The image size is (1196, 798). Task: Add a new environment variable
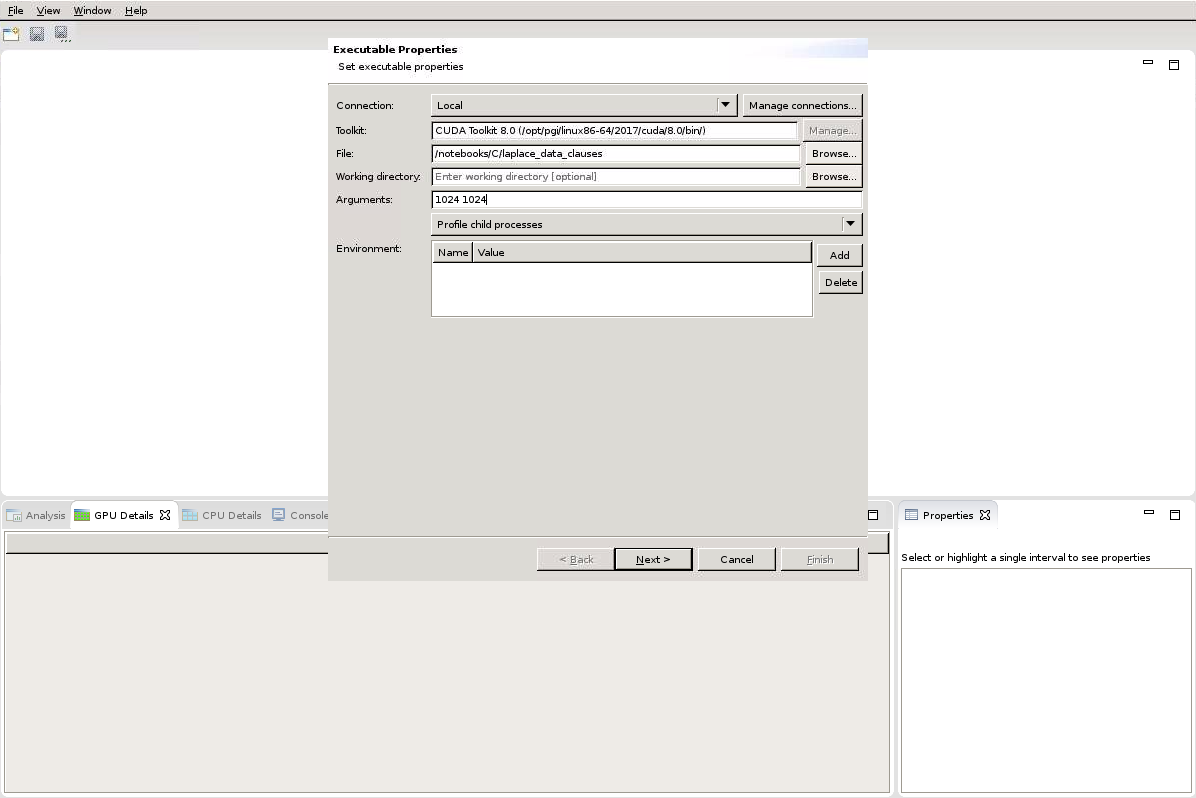(x=839, y=255)
